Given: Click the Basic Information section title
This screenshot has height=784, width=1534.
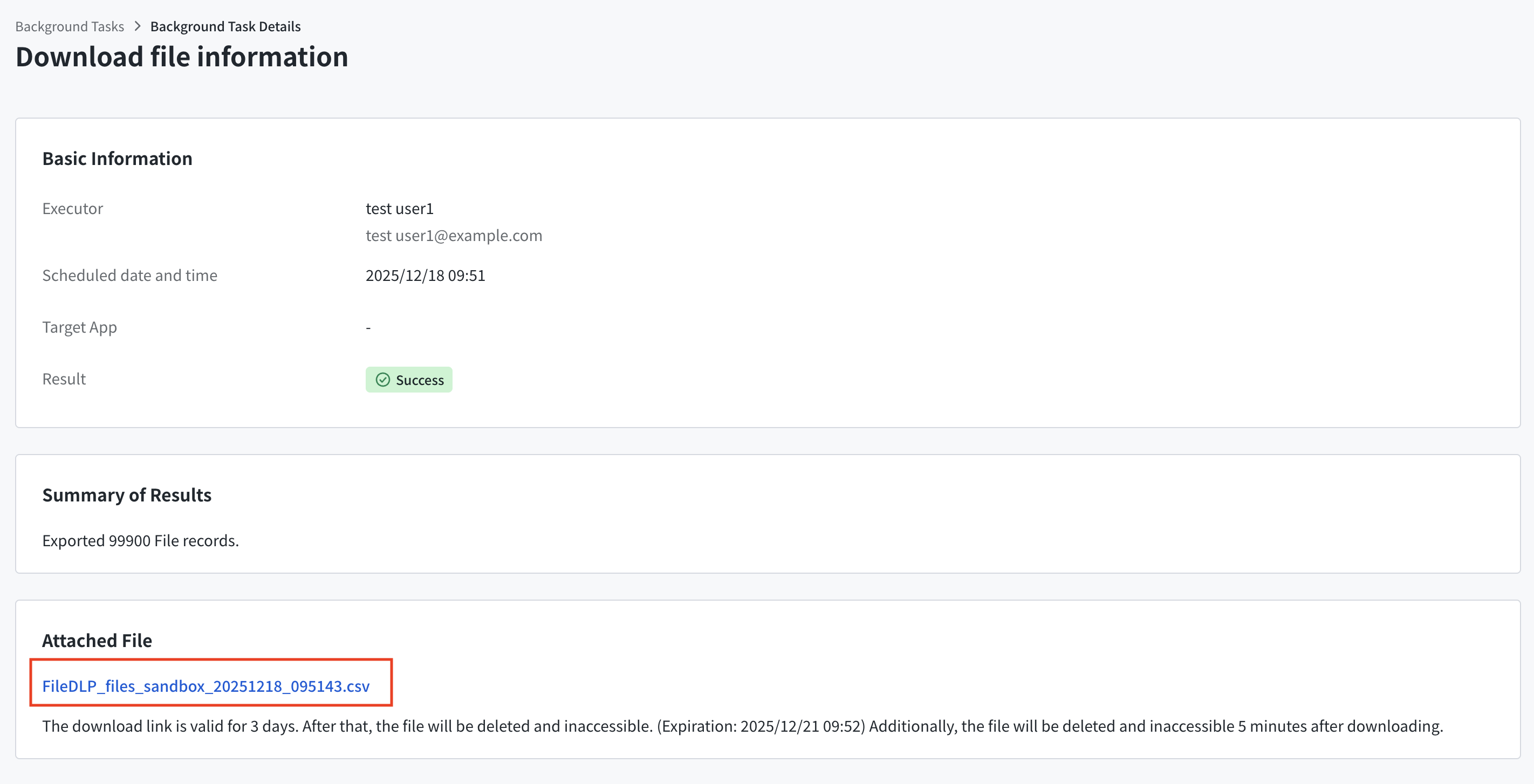Looking at the screenshot, I should coord(117,159).
